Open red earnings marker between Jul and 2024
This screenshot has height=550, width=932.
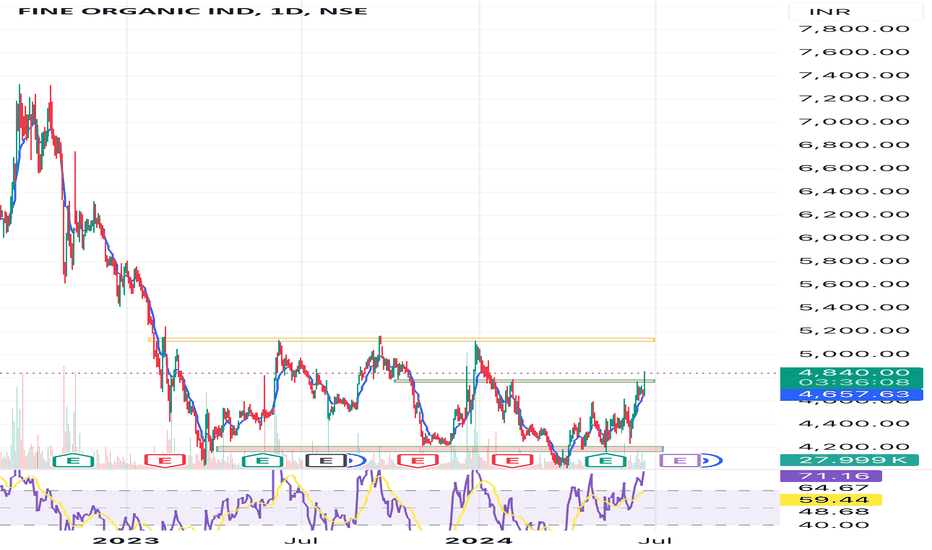[418, 460]
